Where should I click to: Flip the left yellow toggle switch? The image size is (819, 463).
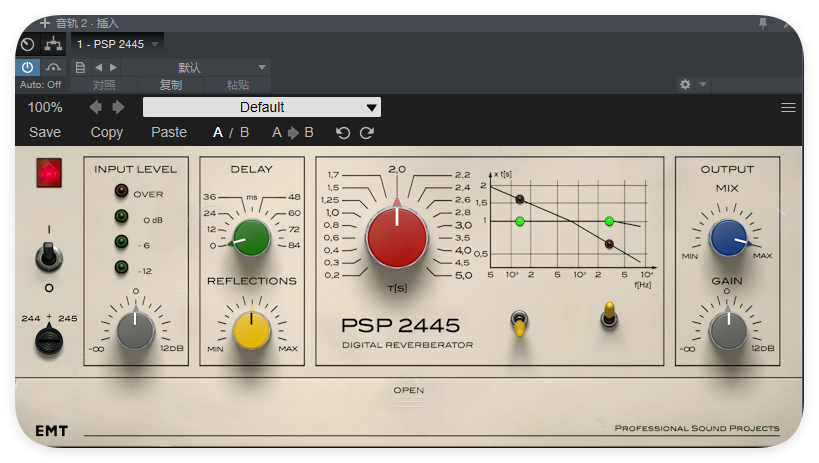tap(519, 322)
